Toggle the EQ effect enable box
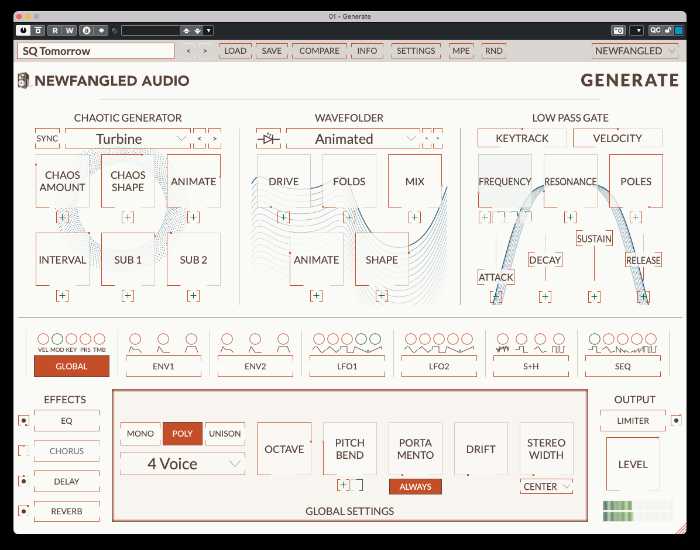The height and width of the screenshot is (550, 700). (x=24, y=421)
